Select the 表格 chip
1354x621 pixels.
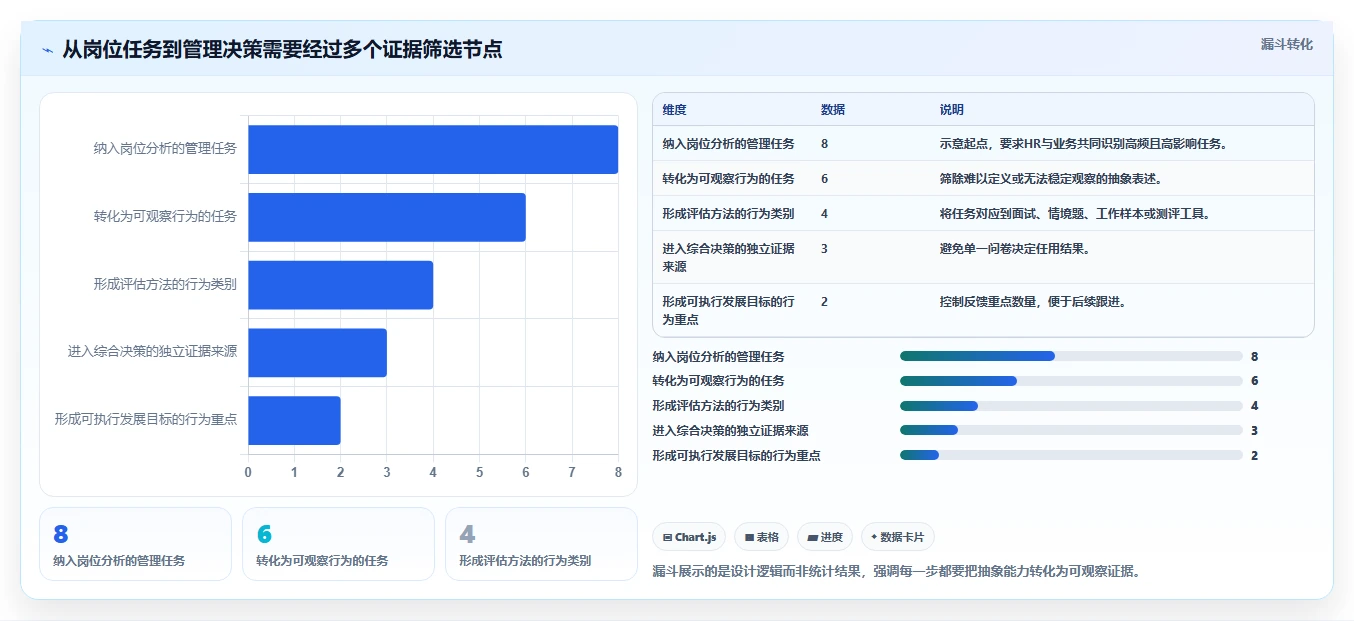[761, 537]
